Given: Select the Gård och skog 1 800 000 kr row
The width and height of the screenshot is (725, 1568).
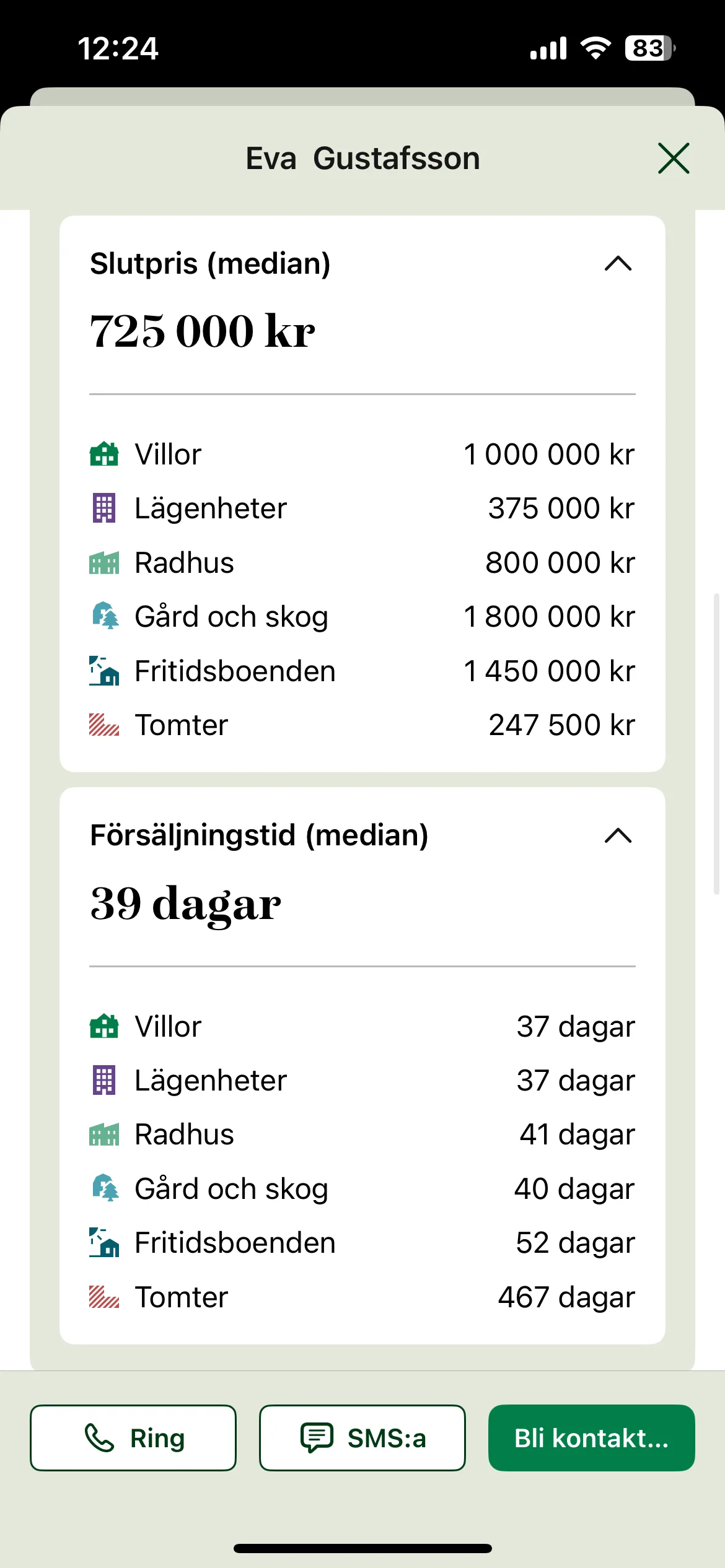Looking at the screenshot, I should coord(362,616).
